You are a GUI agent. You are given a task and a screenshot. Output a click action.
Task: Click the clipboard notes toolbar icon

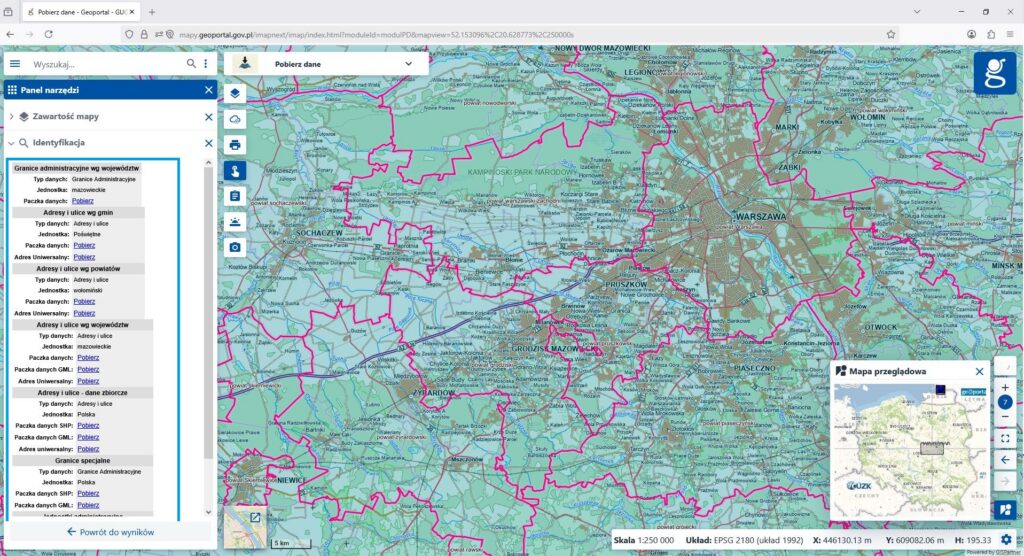tap(235, 196)
